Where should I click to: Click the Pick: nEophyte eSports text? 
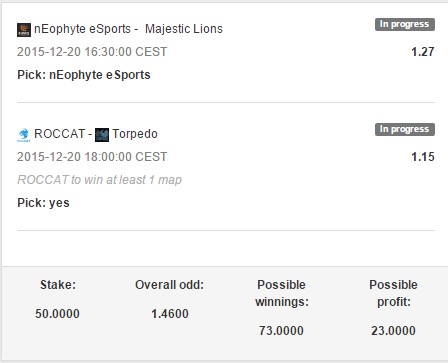[84, 75]
